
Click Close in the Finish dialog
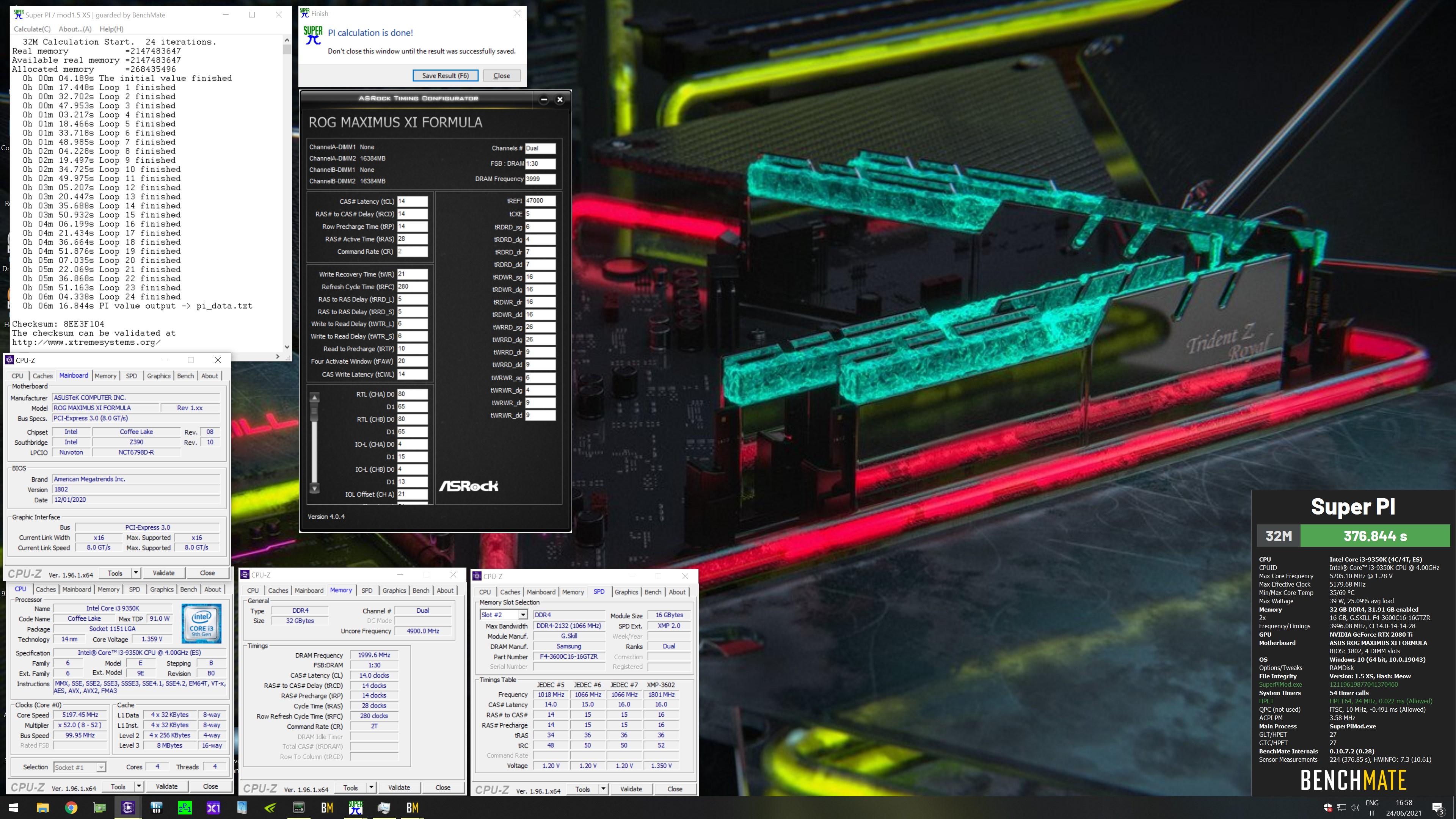(x=501, y=76)
